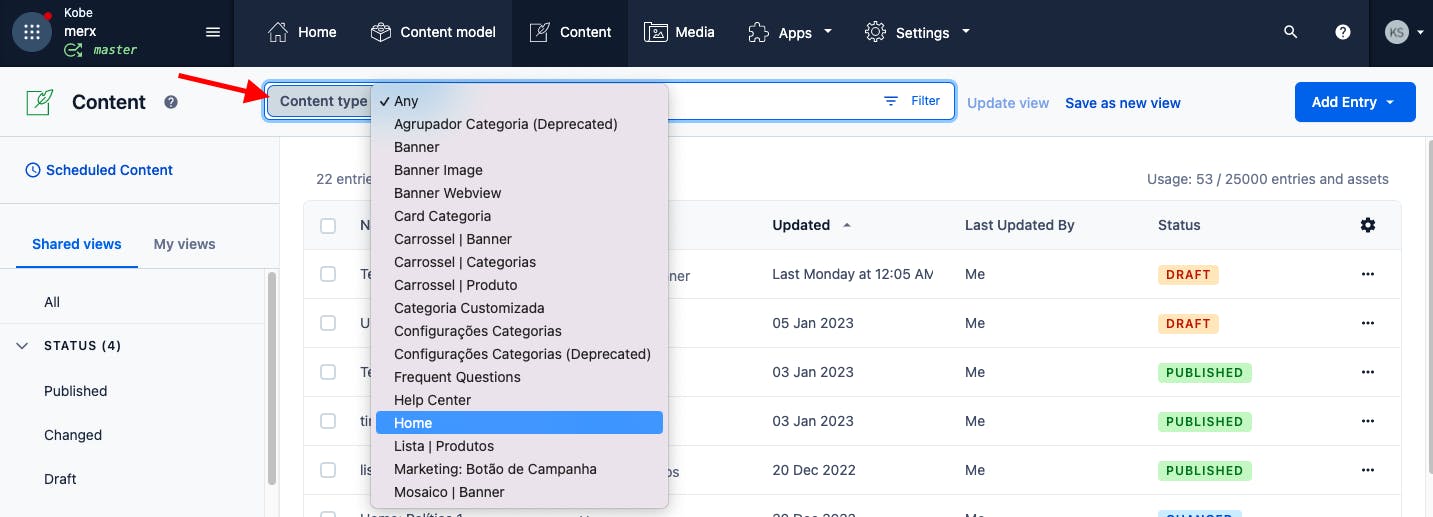1433x517 pixels.
Task: Open the apps grid launcher icon
Action: [x=32, y=32]
